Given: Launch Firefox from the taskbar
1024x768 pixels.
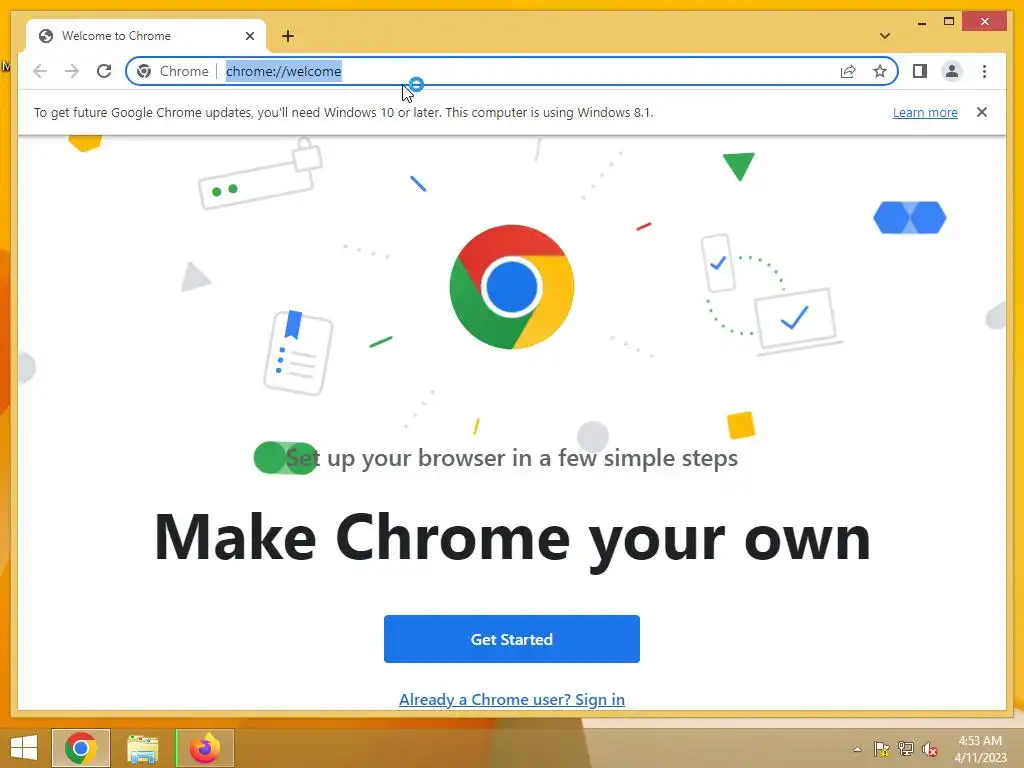Looking at the screenshot, I should click(x=204, y=748).
